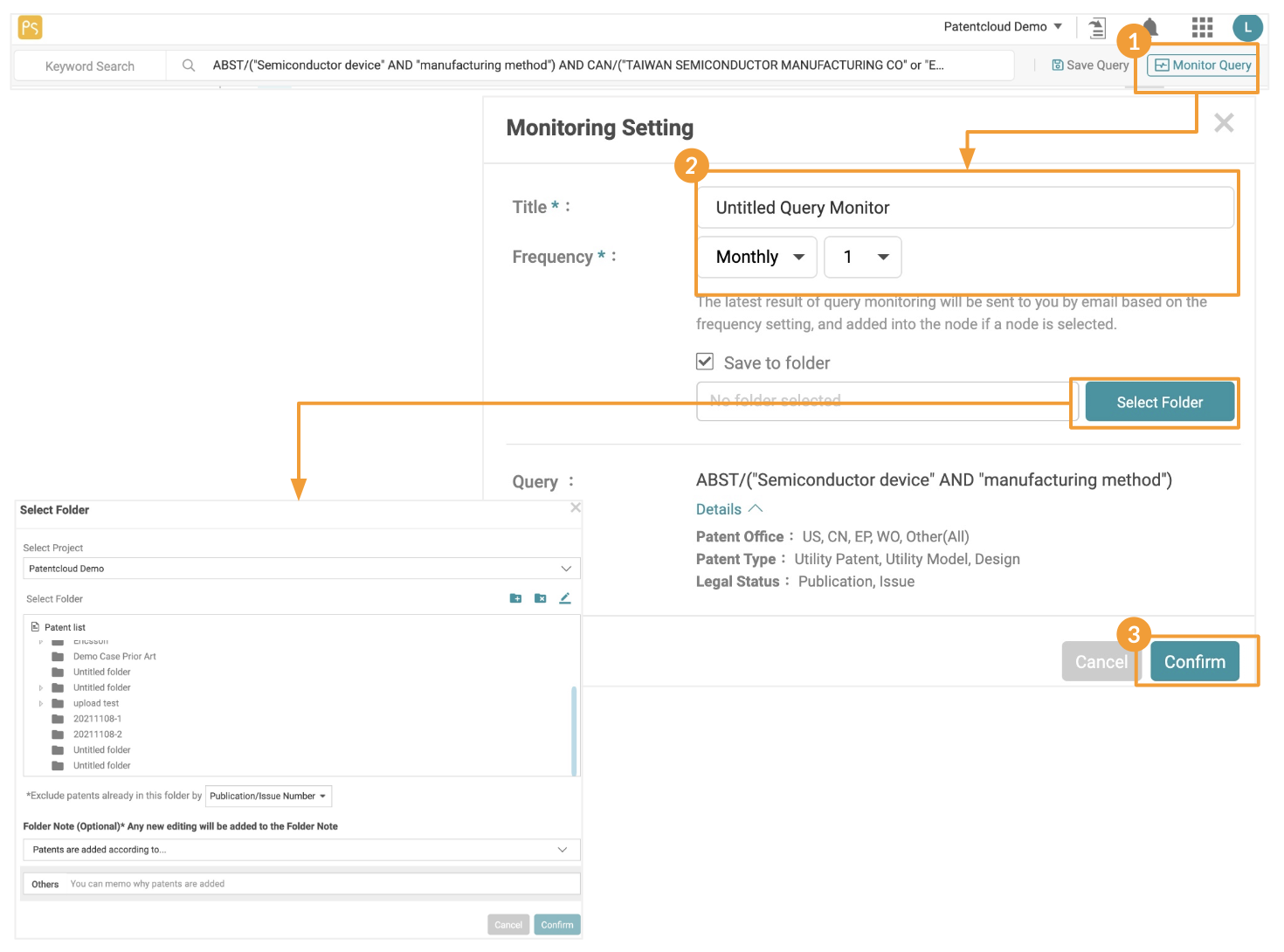1284x952 pixels.
Task: Click the folder list scrollbar
Action: [x=574, y=729]
